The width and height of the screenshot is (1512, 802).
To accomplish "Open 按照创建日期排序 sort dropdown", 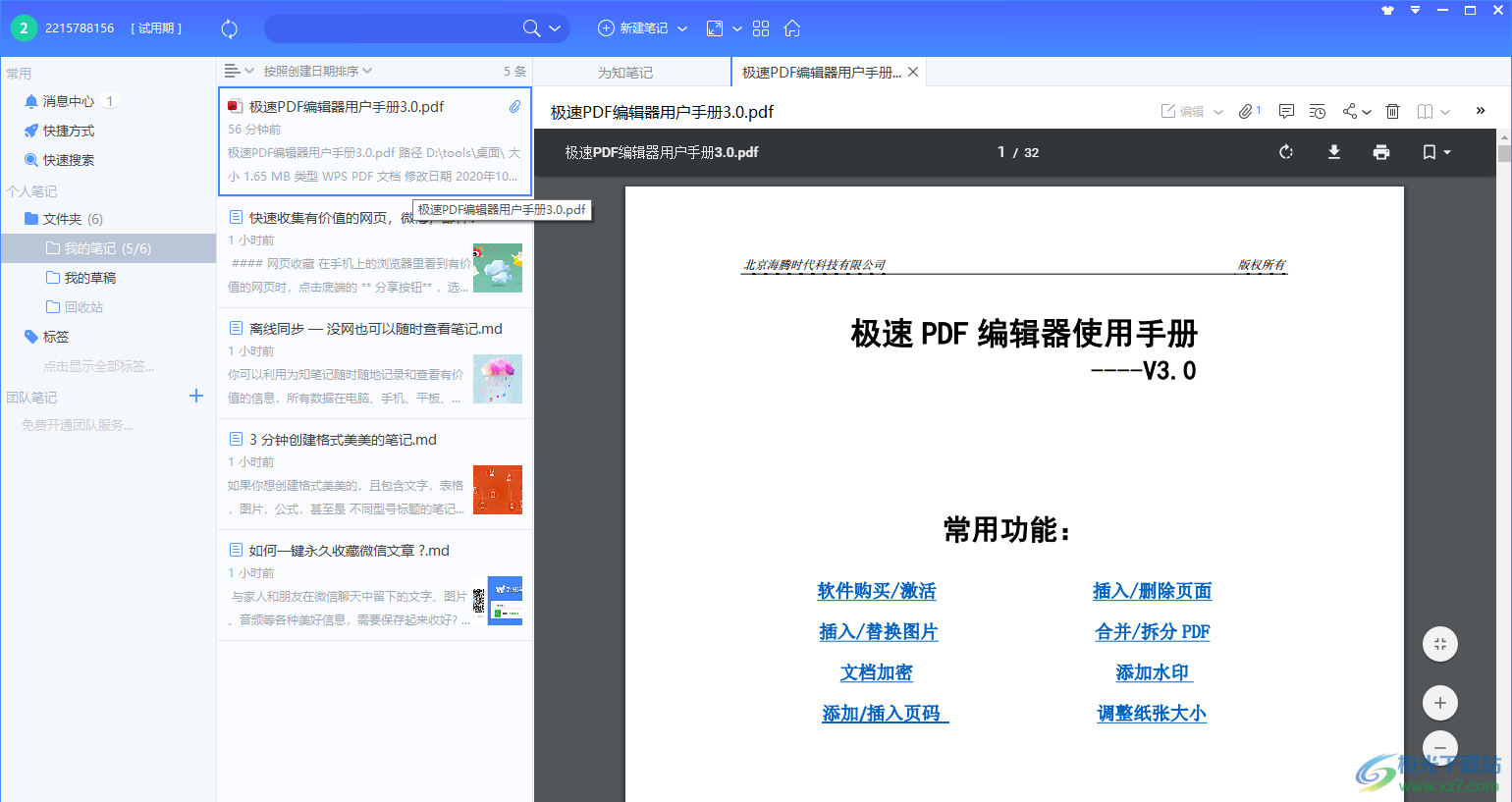I will pyautogui.click(x=317, y=71).
